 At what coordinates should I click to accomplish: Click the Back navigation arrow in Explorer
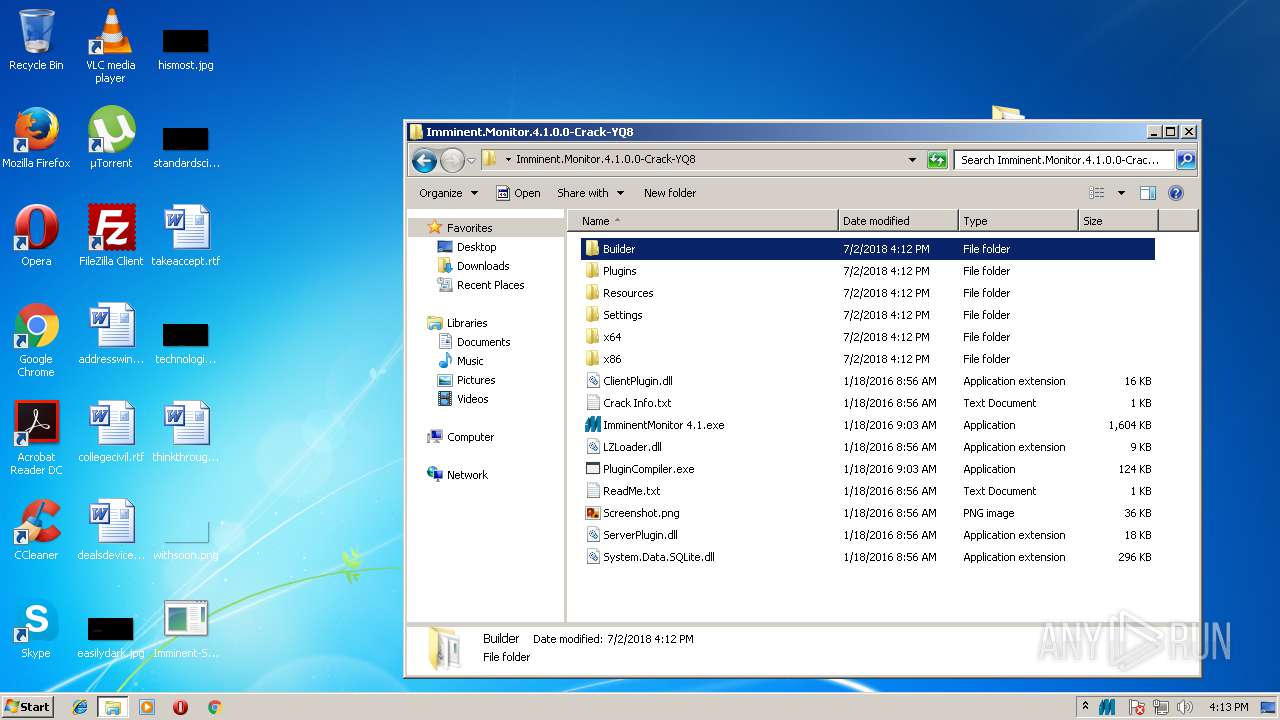tap(424, 160)
